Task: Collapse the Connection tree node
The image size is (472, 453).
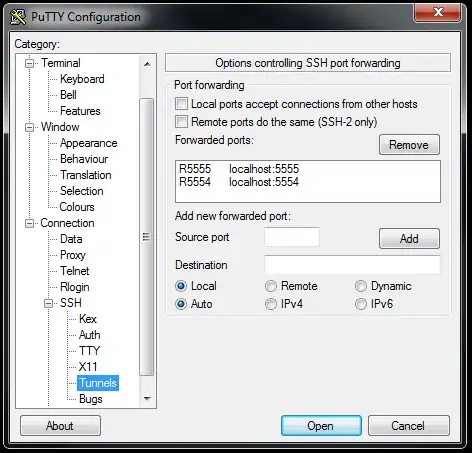Action: pos(30,223)
